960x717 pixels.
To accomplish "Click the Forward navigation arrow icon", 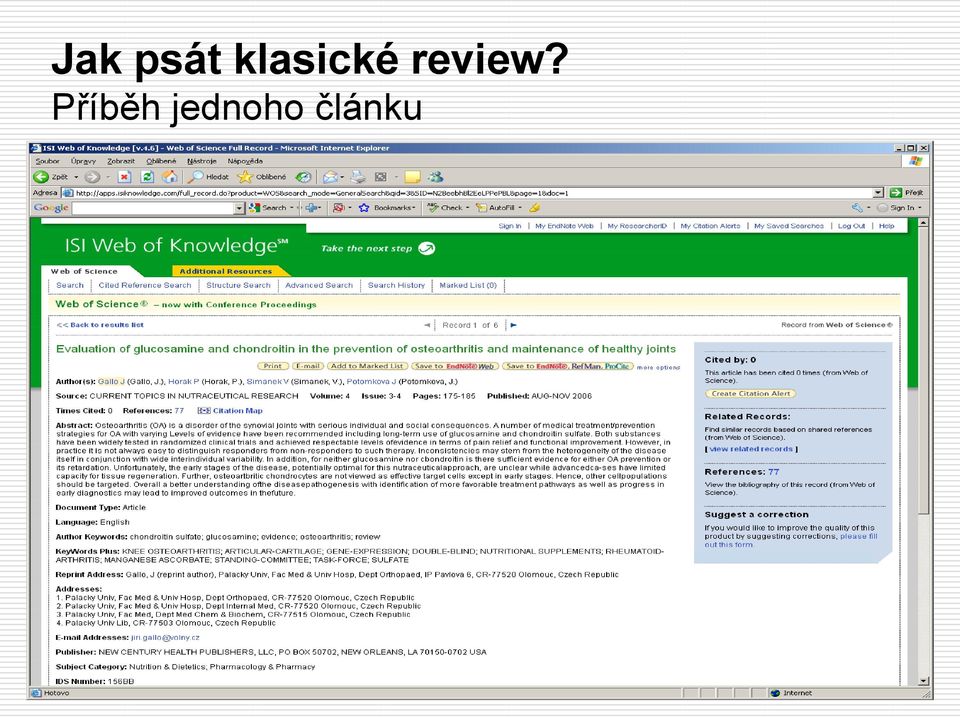I will click(92, 177).
